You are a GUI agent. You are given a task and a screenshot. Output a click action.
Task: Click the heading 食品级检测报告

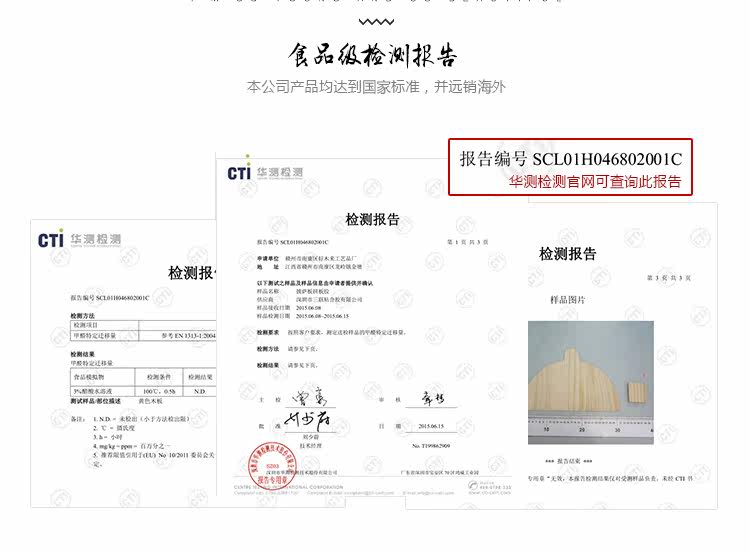[x=372, y=55]
